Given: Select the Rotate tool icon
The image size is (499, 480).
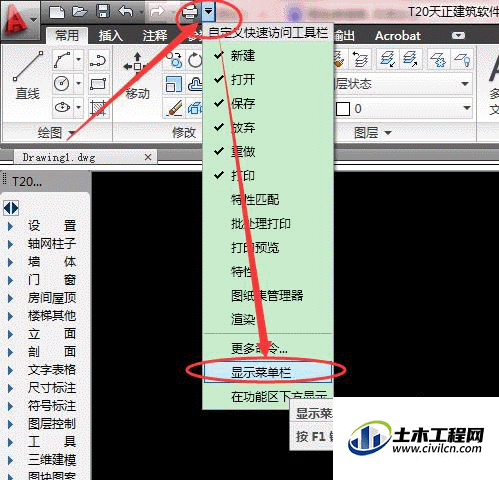Looking at the screenshot, I should click(x=195, y=60).
